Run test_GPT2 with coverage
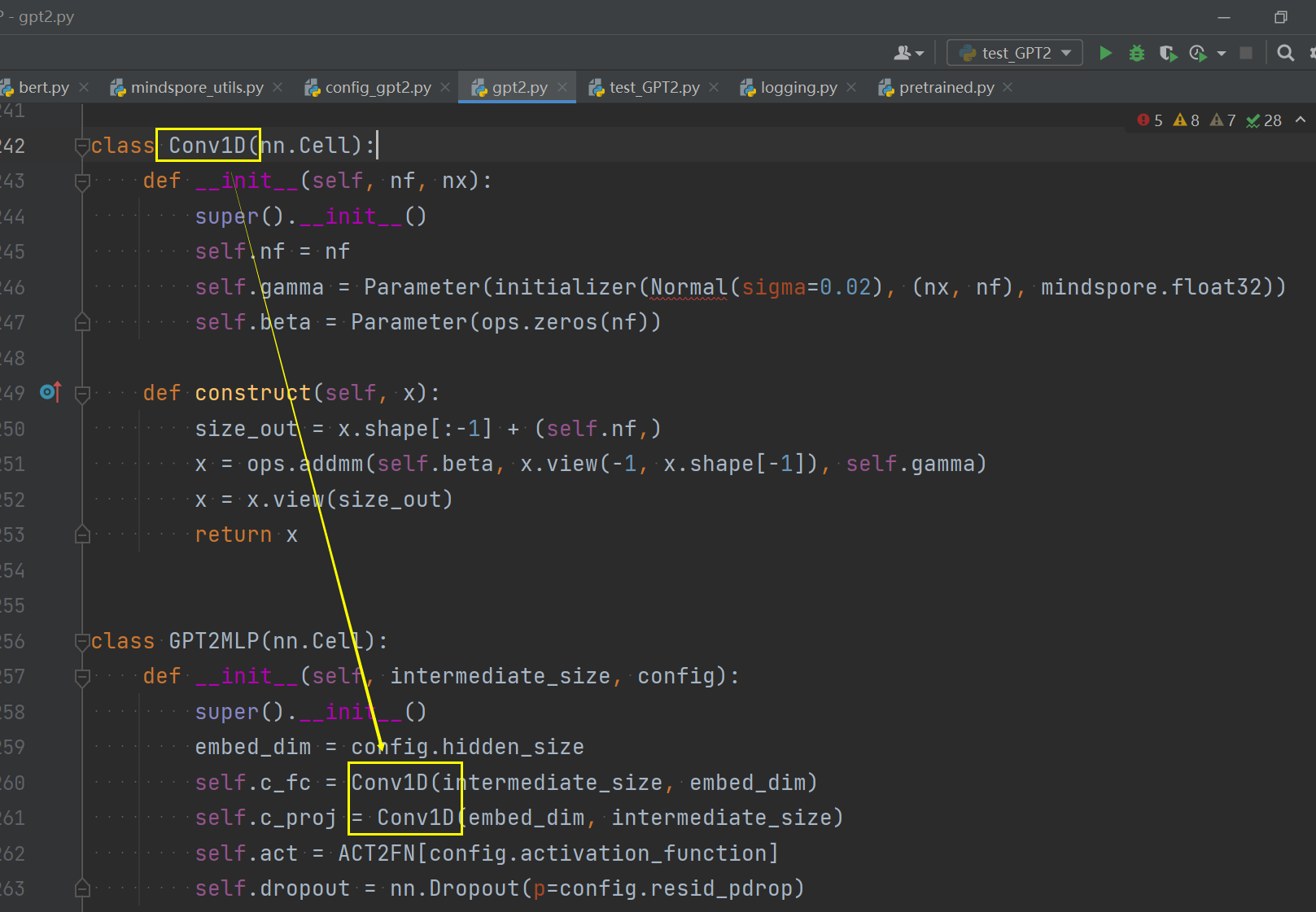 (x=1168, y=53)
